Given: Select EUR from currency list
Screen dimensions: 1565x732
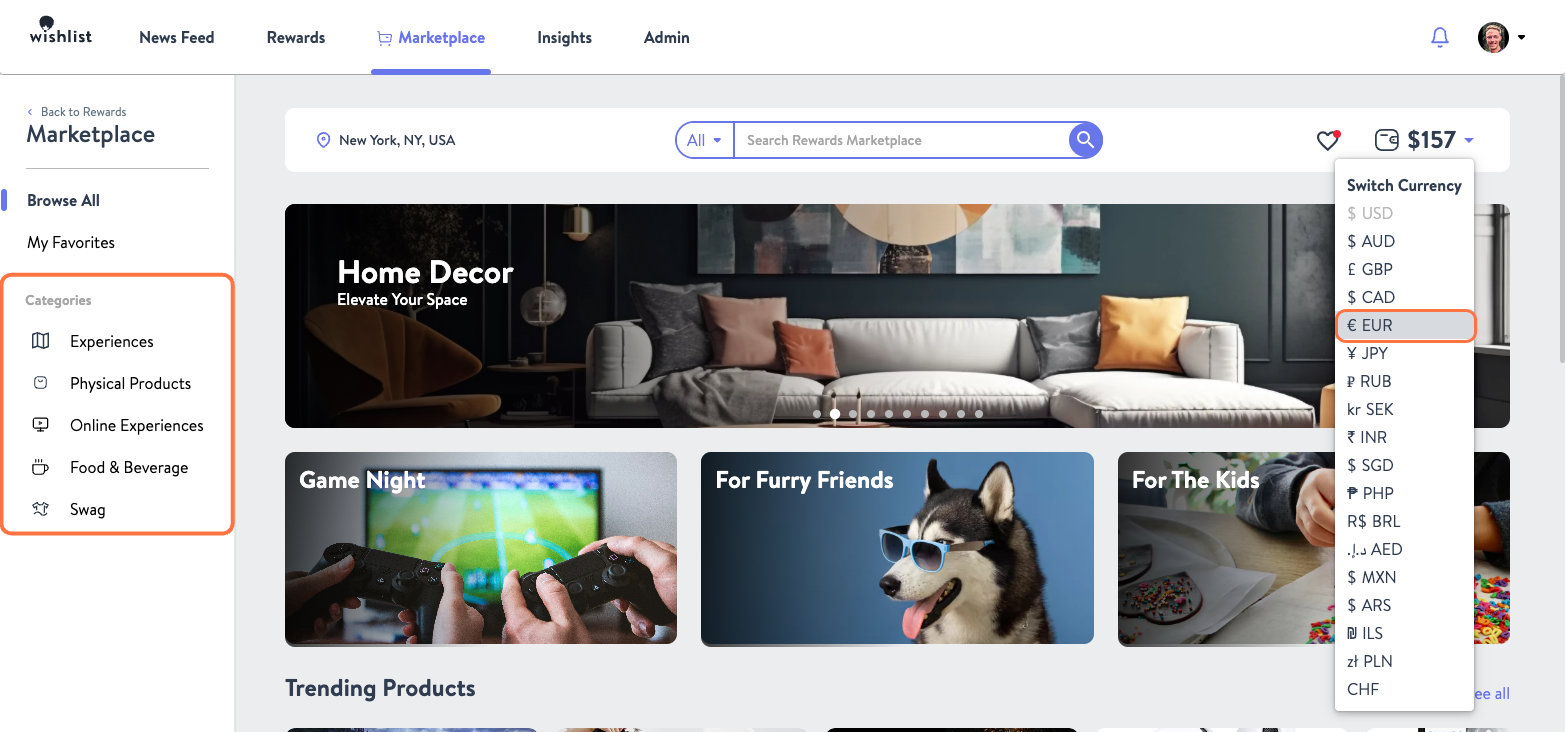Looking at the screenshot, I should click(1404, 325).
